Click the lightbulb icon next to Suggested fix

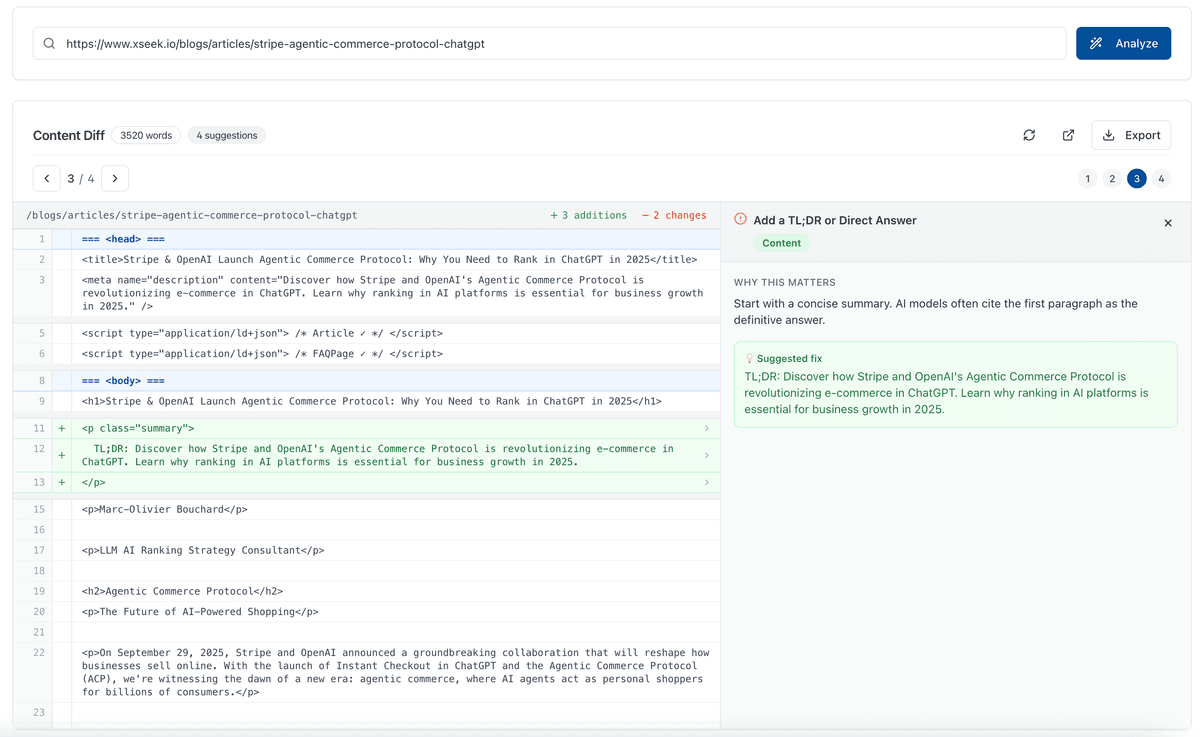pos(749,358)
